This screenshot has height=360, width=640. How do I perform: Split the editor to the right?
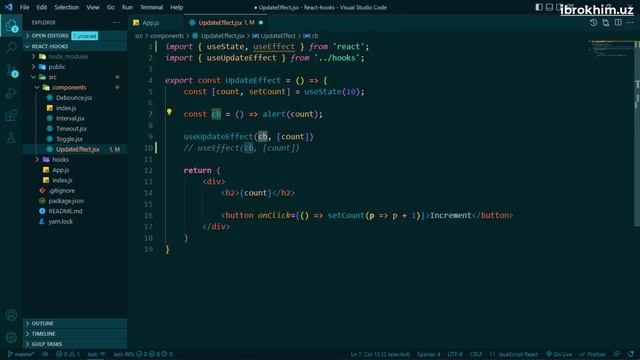(618, 23)
